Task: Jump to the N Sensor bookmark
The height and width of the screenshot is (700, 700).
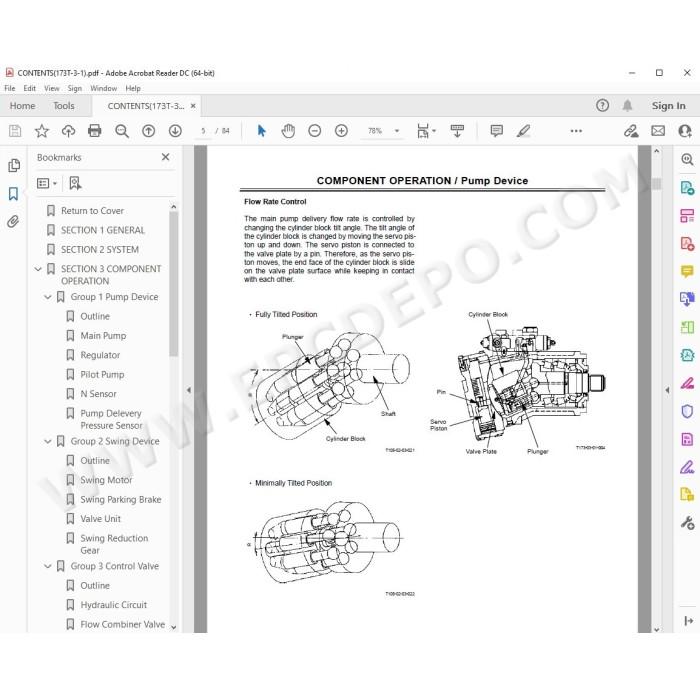Action: pyautogui.click(x=98, y=394)
